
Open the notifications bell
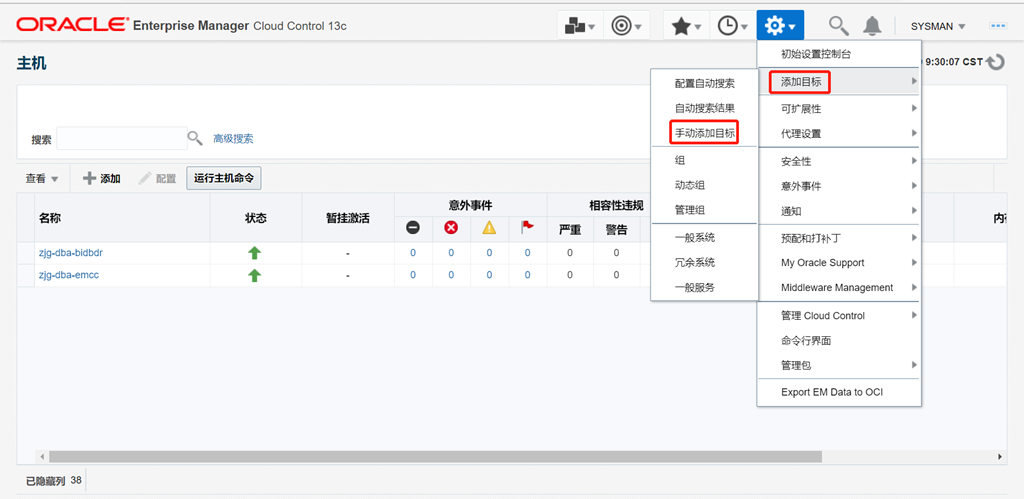click(x=872, y=26)
